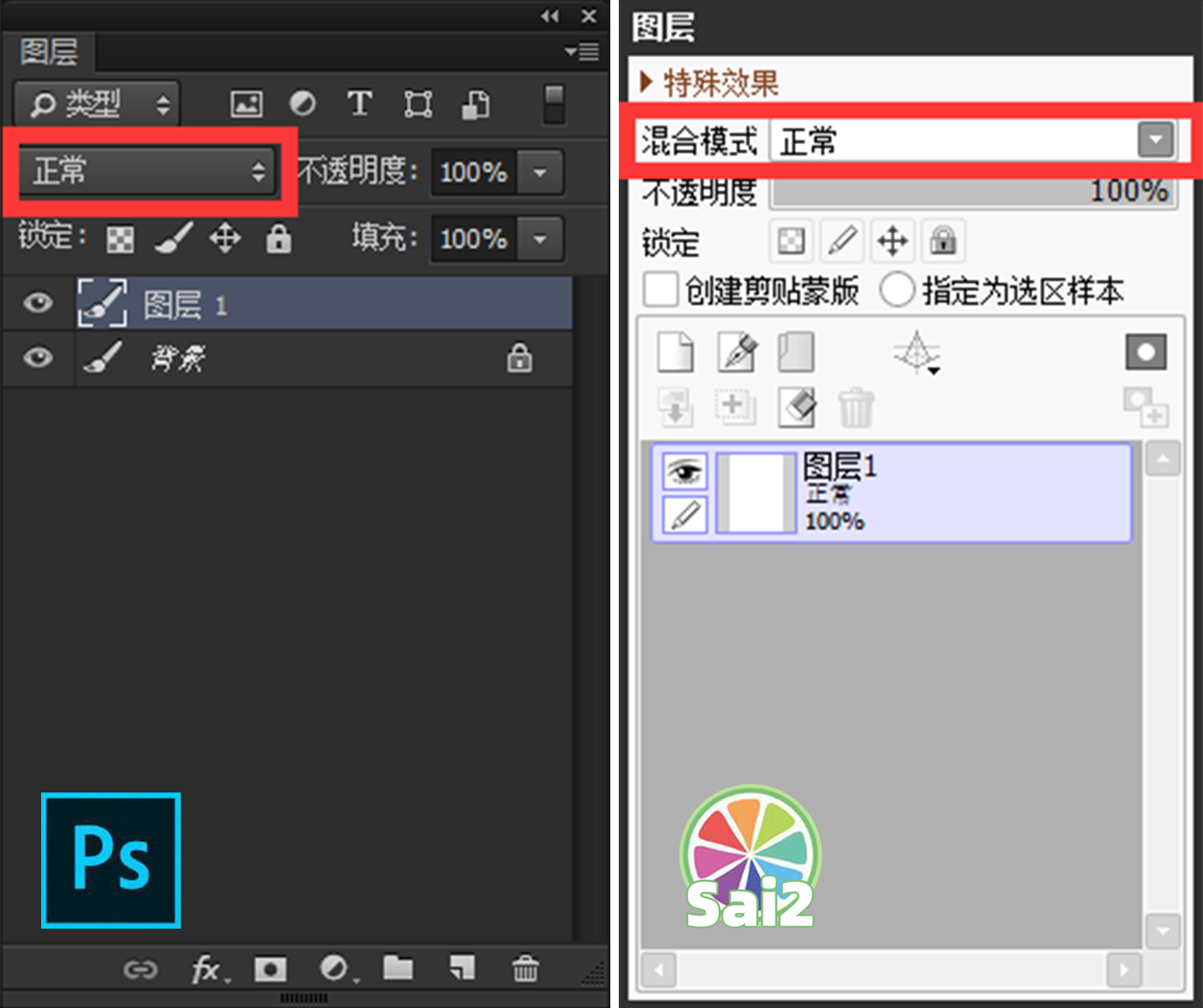Image resolution: width=1203 pixels, height=1008 pixels.
Task: Select the 指定为选区样本 radio button
Action: [x=897, y=290]
